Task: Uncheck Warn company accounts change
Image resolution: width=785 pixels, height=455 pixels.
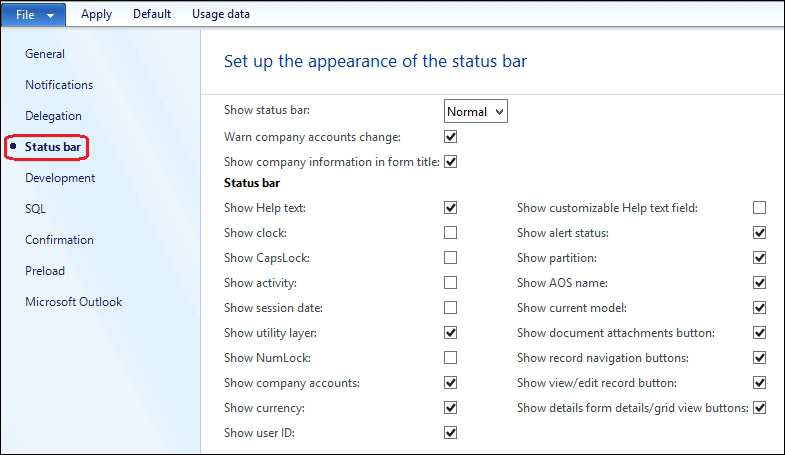Action: [451, 137]
